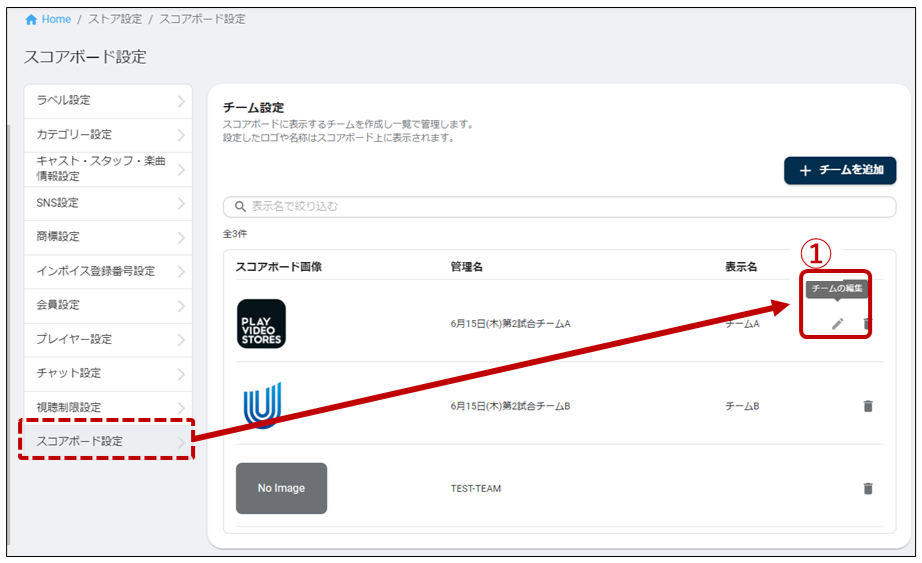Click the magnifier icon in the search box
The height and width of the screenshot is (563, 922).
(240, 206)
